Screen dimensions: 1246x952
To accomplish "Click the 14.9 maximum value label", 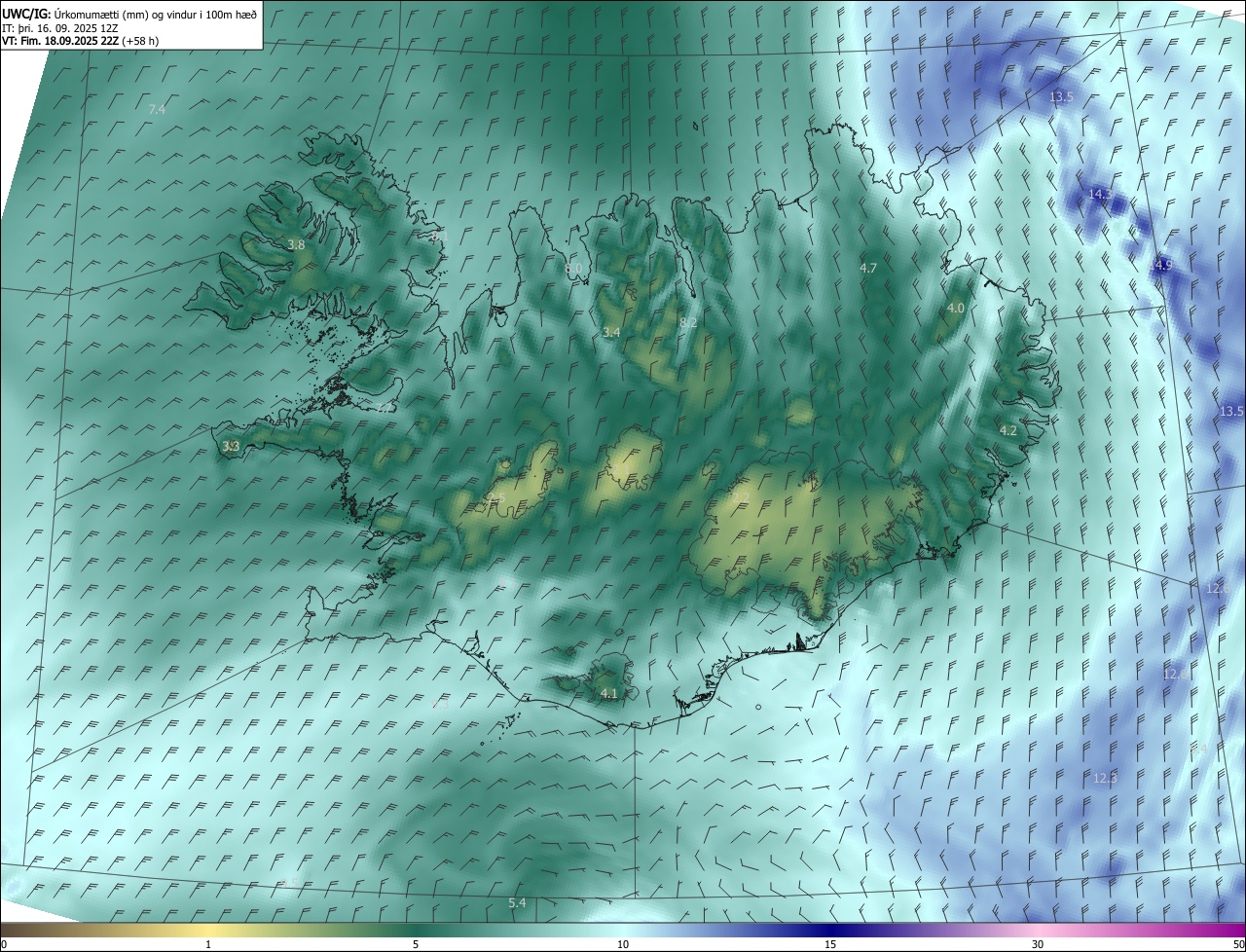I will point(1160,265).
